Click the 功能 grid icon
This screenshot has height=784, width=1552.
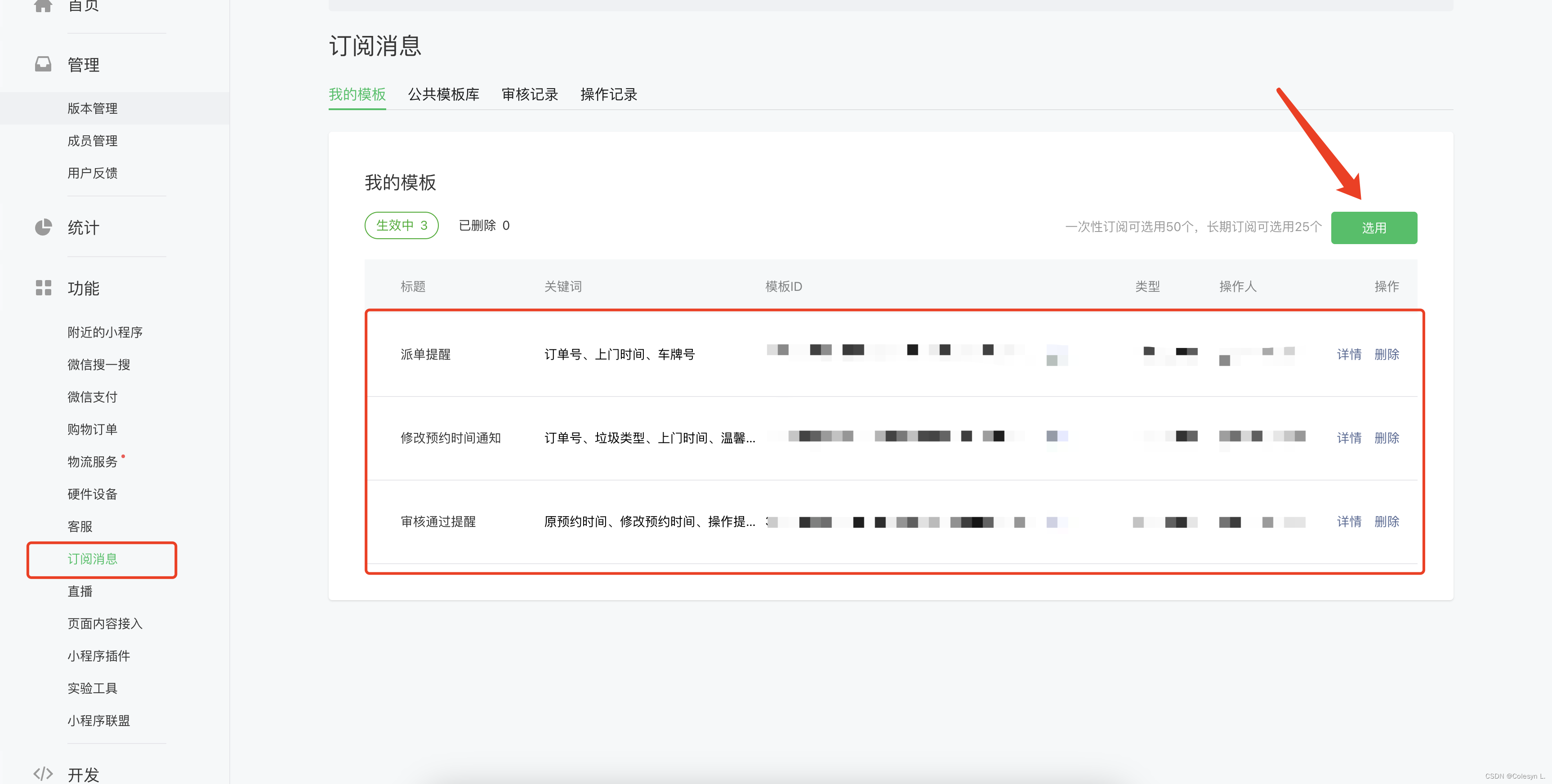coord(43,288)
